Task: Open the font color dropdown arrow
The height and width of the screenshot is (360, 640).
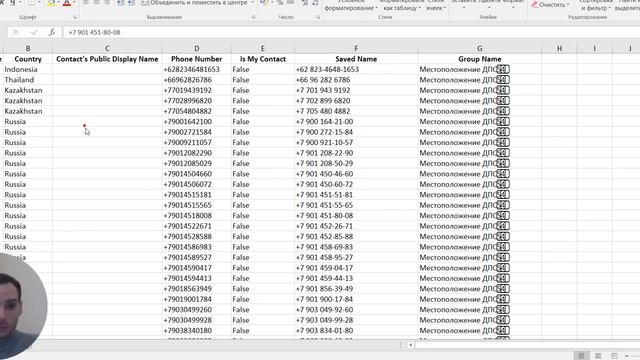Action: point(74,2)
